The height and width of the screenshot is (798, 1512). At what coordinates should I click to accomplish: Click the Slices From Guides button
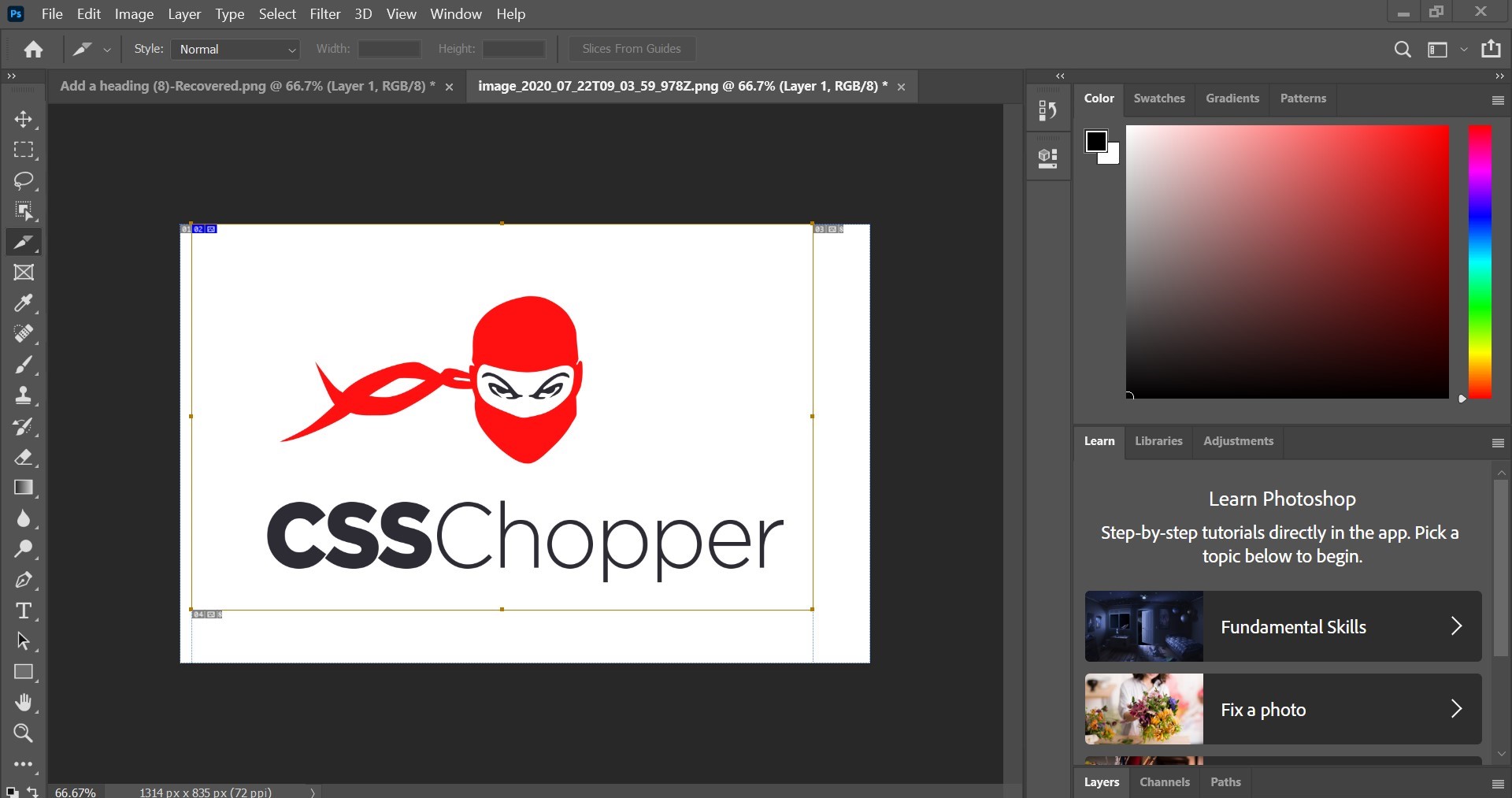[x=631, y=49]
